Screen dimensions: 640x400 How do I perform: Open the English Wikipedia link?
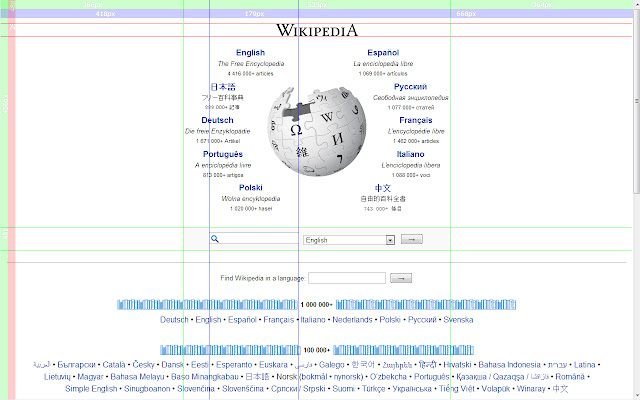[x=250, y=53]
